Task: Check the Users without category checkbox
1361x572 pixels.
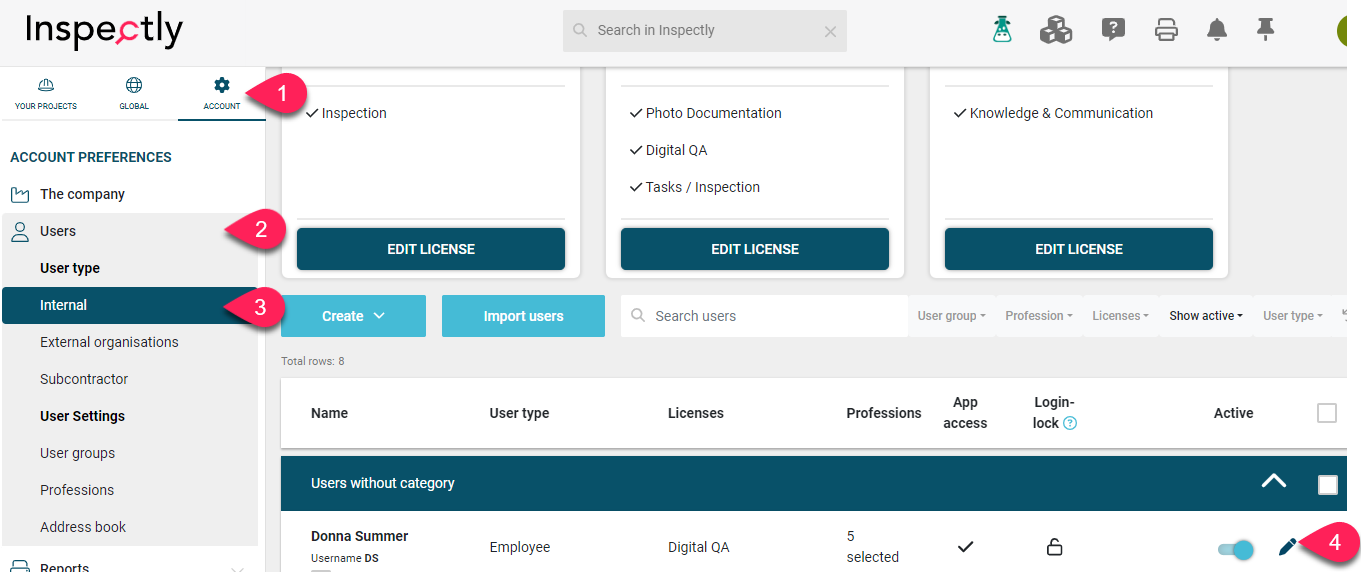Action: tap(1327, 484)
